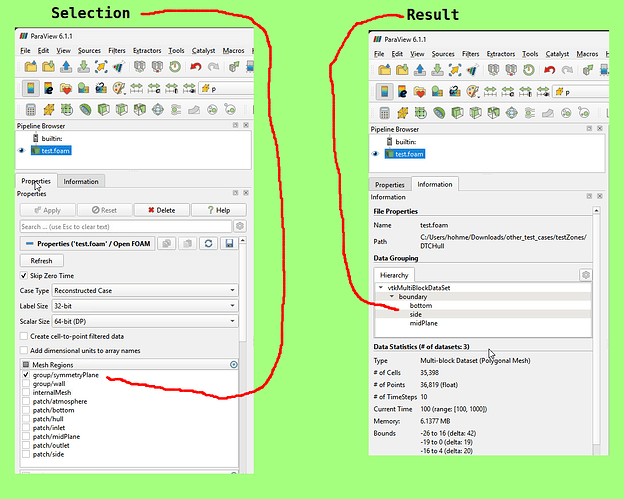Enable Add dimensional units to array names
The width and height of the screenshot is (624, 499).
tap(24, 350)
